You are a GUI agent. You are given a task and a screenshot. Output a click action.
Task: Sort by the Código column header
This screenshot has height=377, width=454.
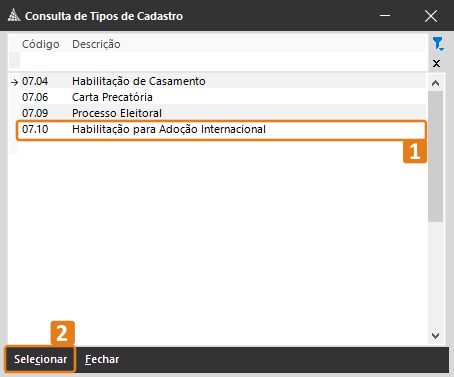click(x=41, y=44)
